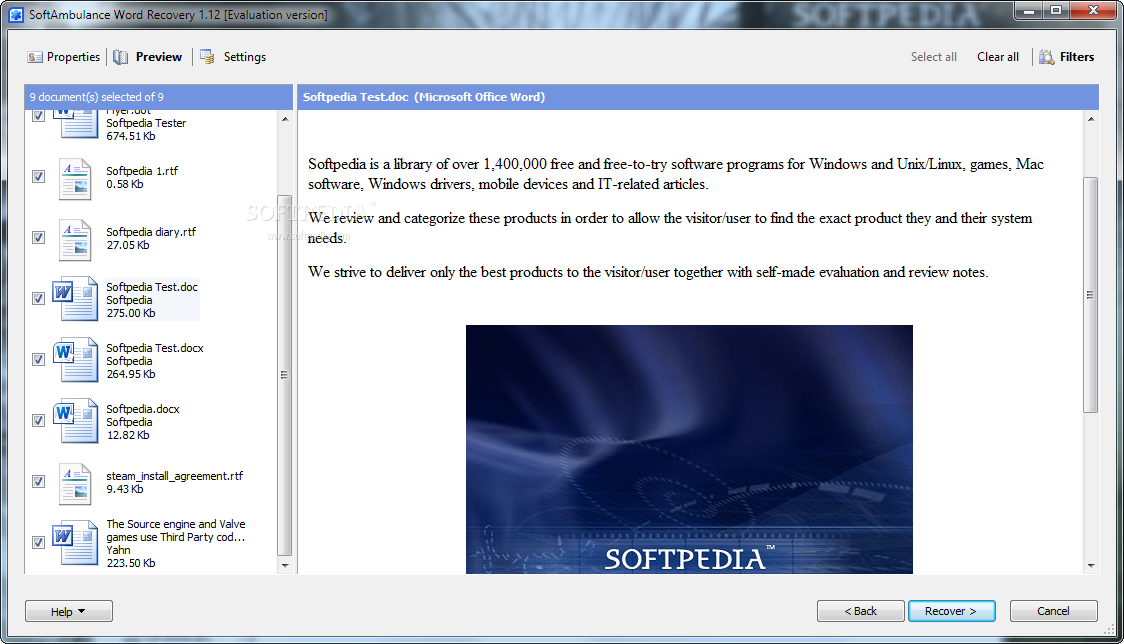Click the Softpedia image in preview
The image size is (1124, 644).
689,449
